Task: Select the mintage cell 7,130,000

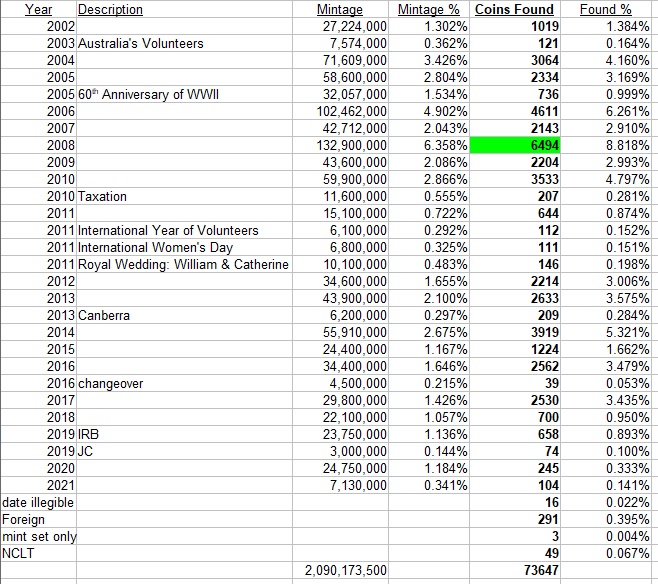Action: click(x=340, y=485)
